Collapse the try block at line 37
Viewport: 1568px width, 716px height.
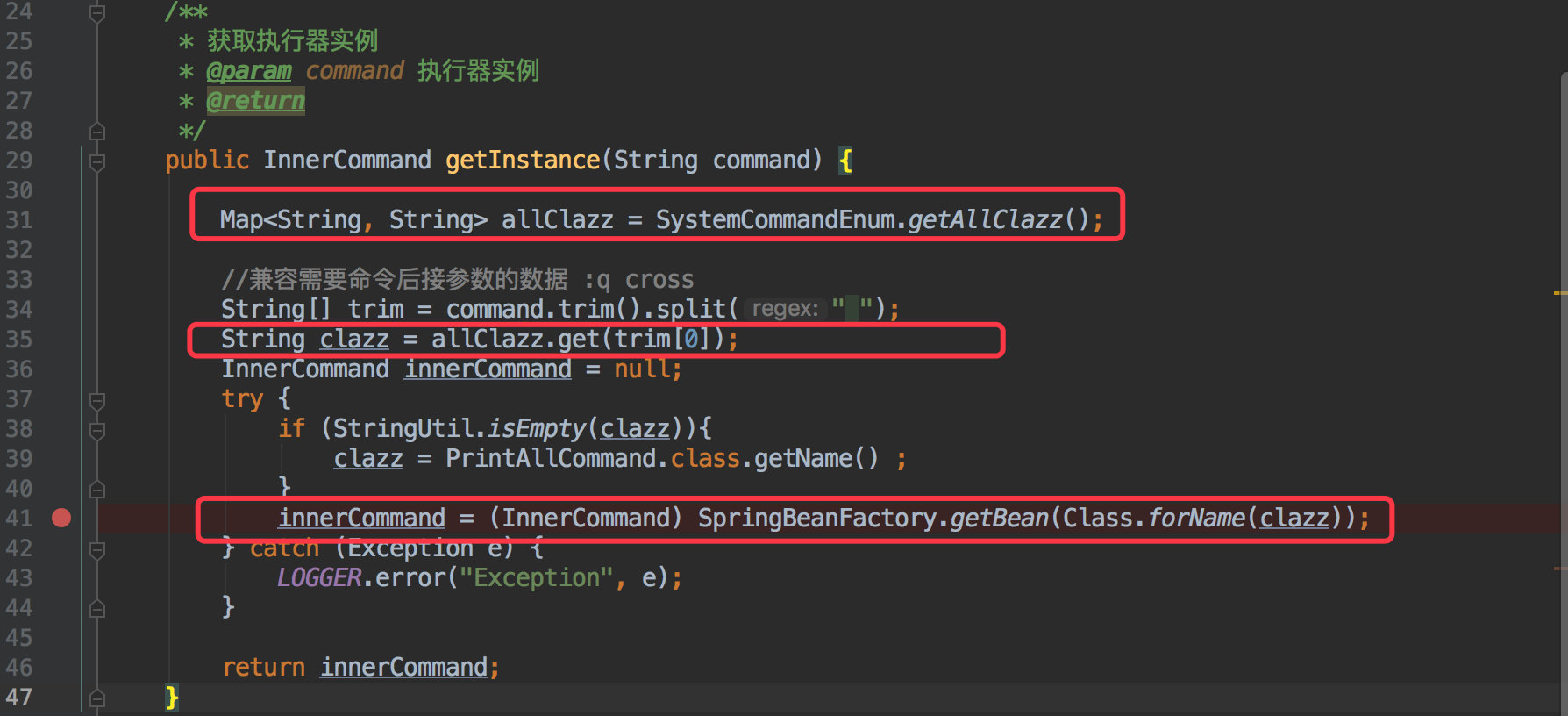[x=97, y=401]
